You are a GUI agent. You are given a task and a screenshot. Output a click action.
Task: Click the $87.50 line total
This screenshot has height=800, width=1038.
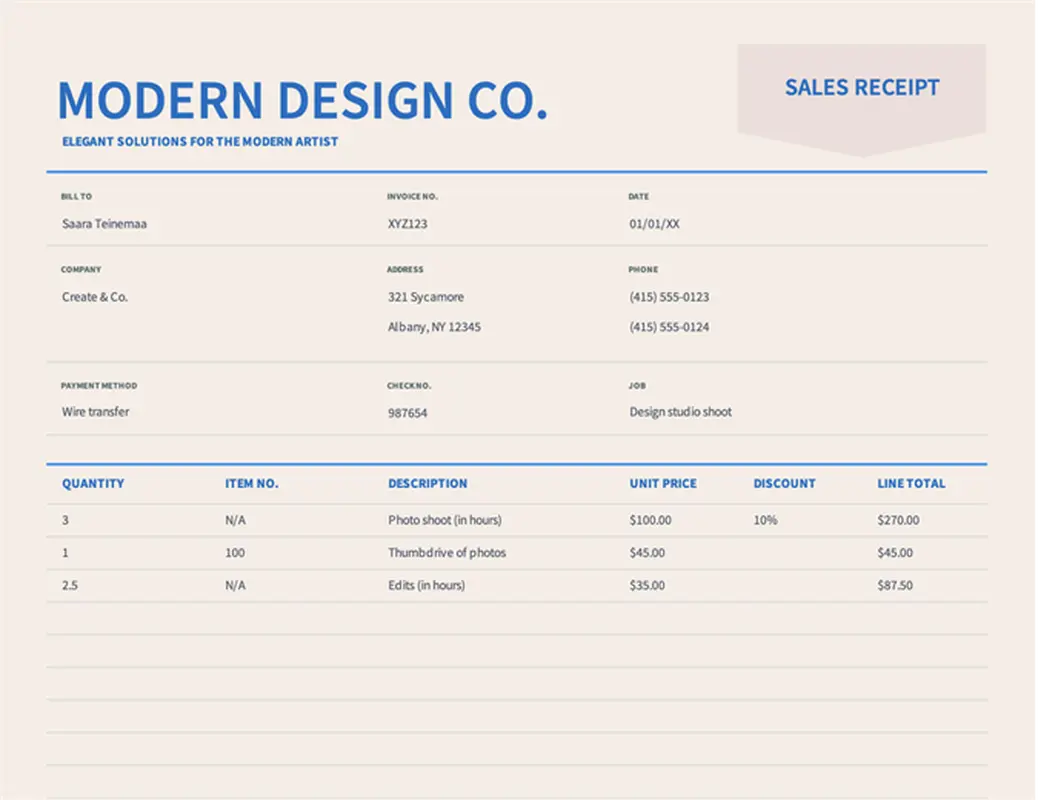click(894, 585)
